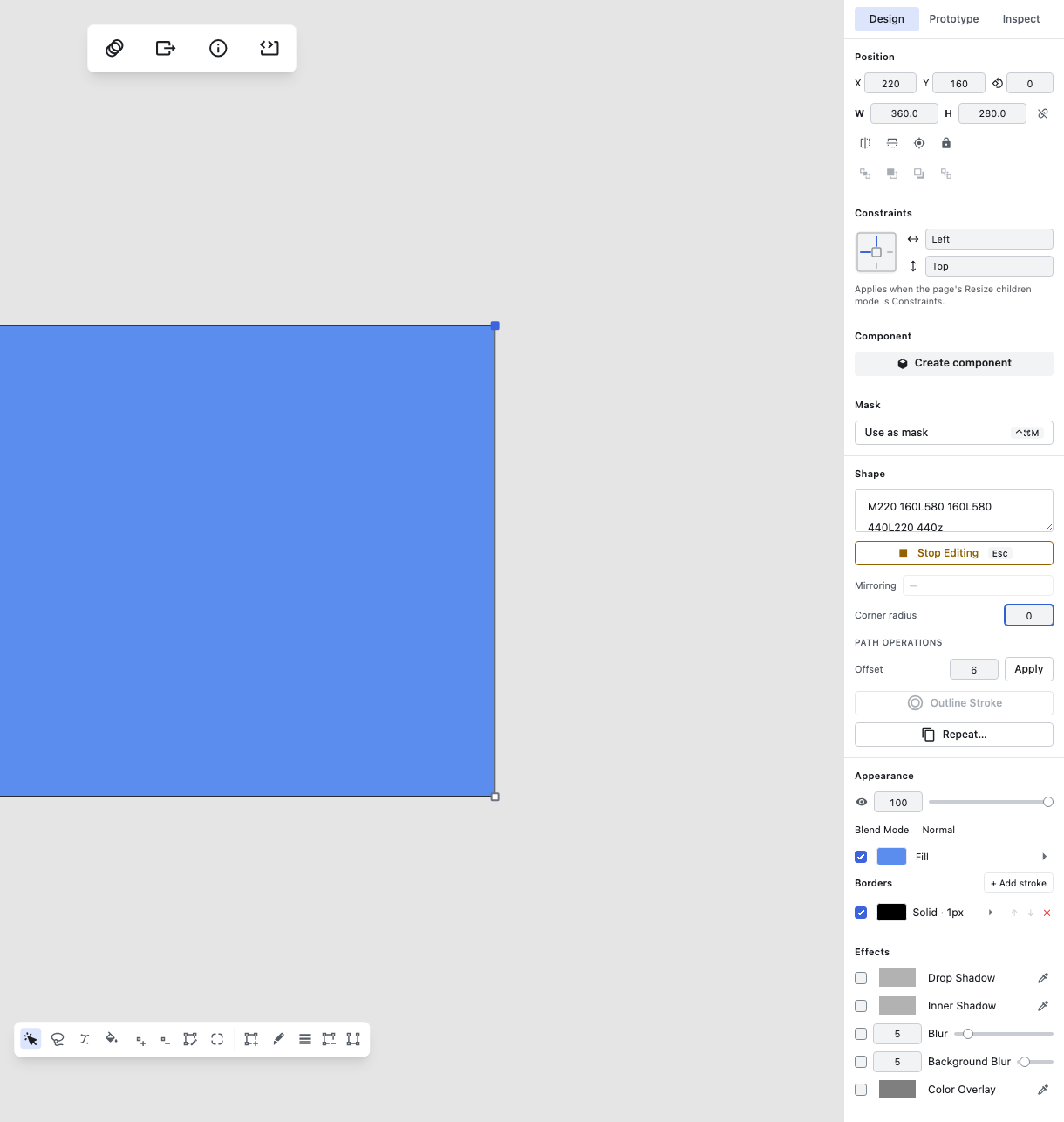Edit the Inner Shadow settings pencil
The width and height of the screenshot is (1064, 1122).
(x=1043, y=1006)
